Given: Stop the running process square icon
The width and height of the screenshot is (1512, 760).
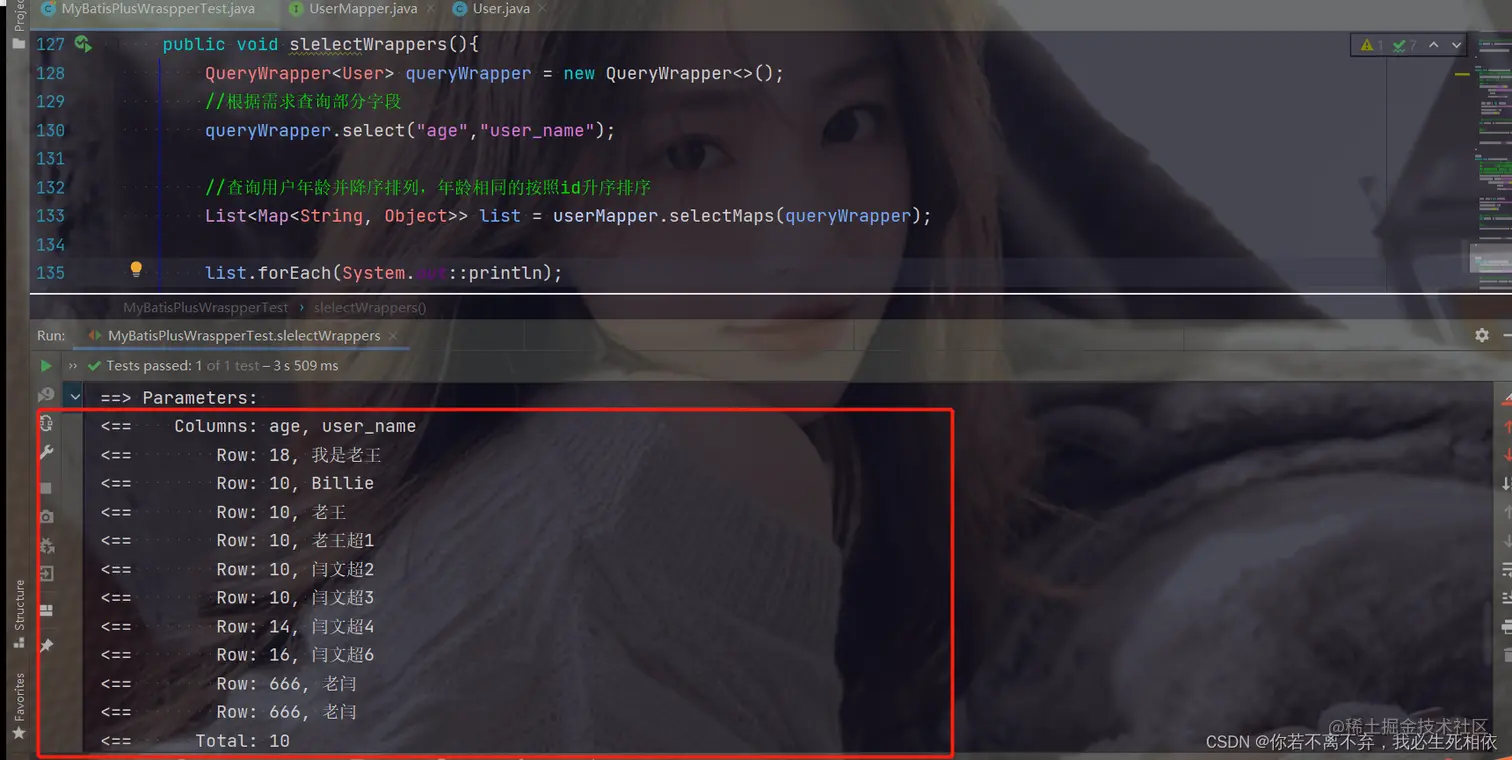Looking at the screenshot, I should point(46,488).
